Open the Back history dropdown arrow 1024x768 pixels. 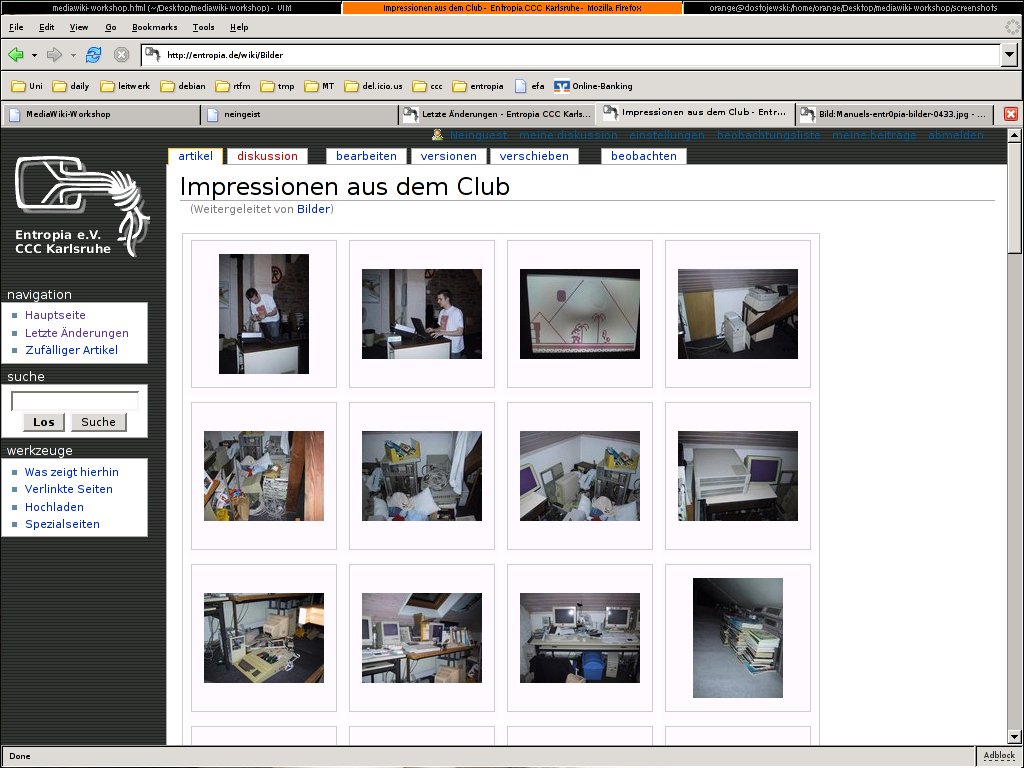[x=34, y=56]
